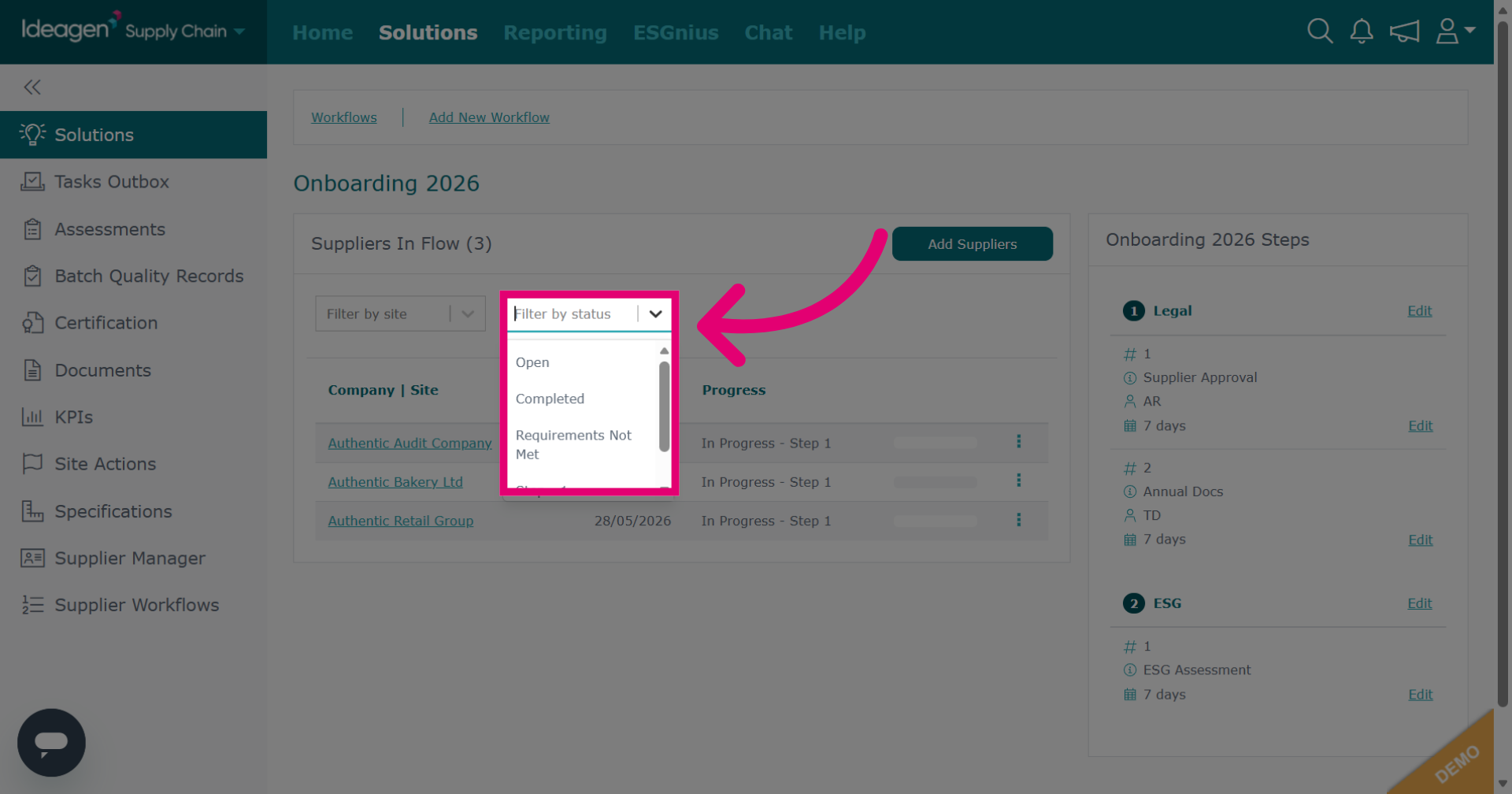Open Solutions in the sidebar

[133, 135]
